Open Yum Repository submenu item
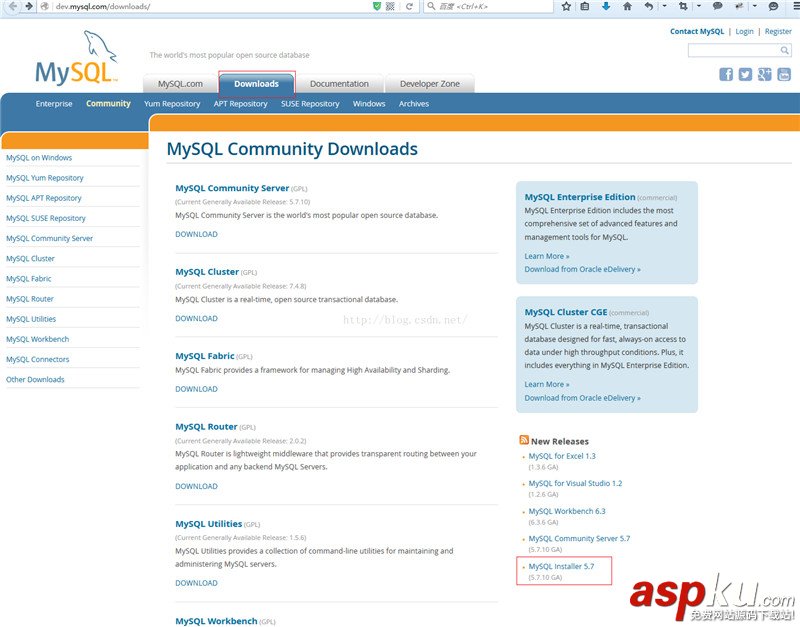This screenshot has height=627, width=800. [172, 104]
